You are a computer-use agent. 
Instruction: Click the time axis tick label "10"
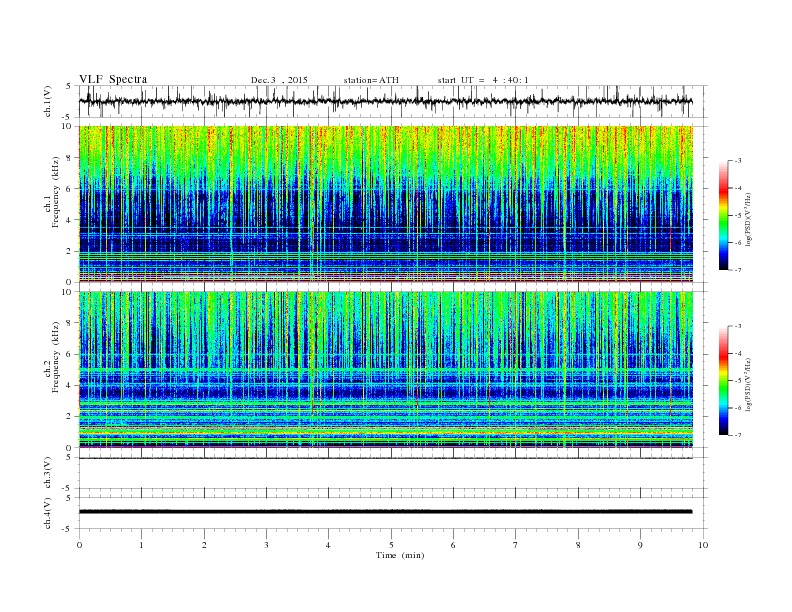tap(703, 545)
